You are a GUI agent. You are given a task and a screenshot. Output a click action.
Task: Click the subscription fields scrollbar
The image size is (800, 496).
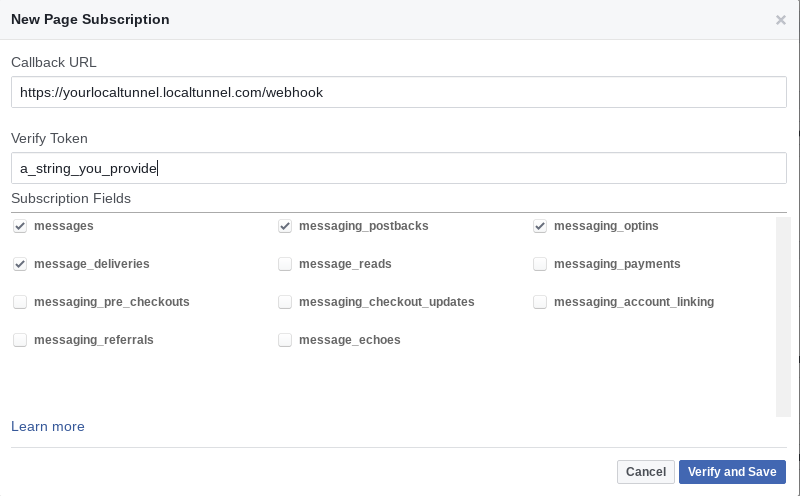coord(784,316)
